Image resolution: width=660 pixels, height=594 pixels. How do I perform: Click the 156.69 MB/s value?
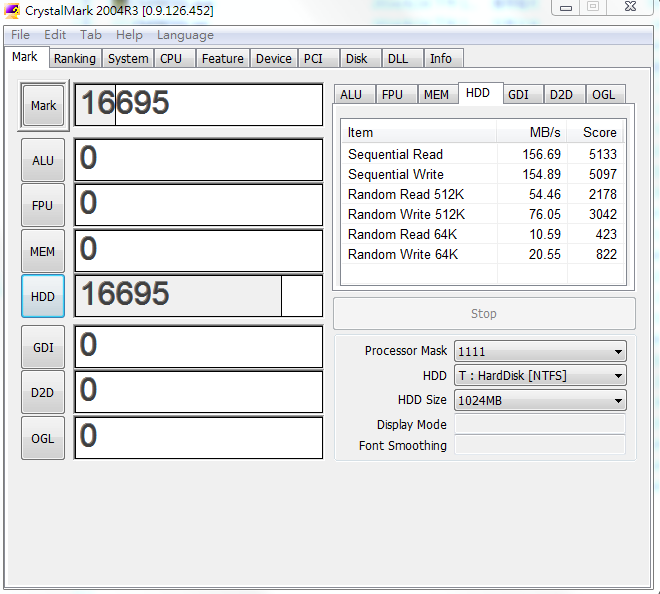tap(541, 154)
